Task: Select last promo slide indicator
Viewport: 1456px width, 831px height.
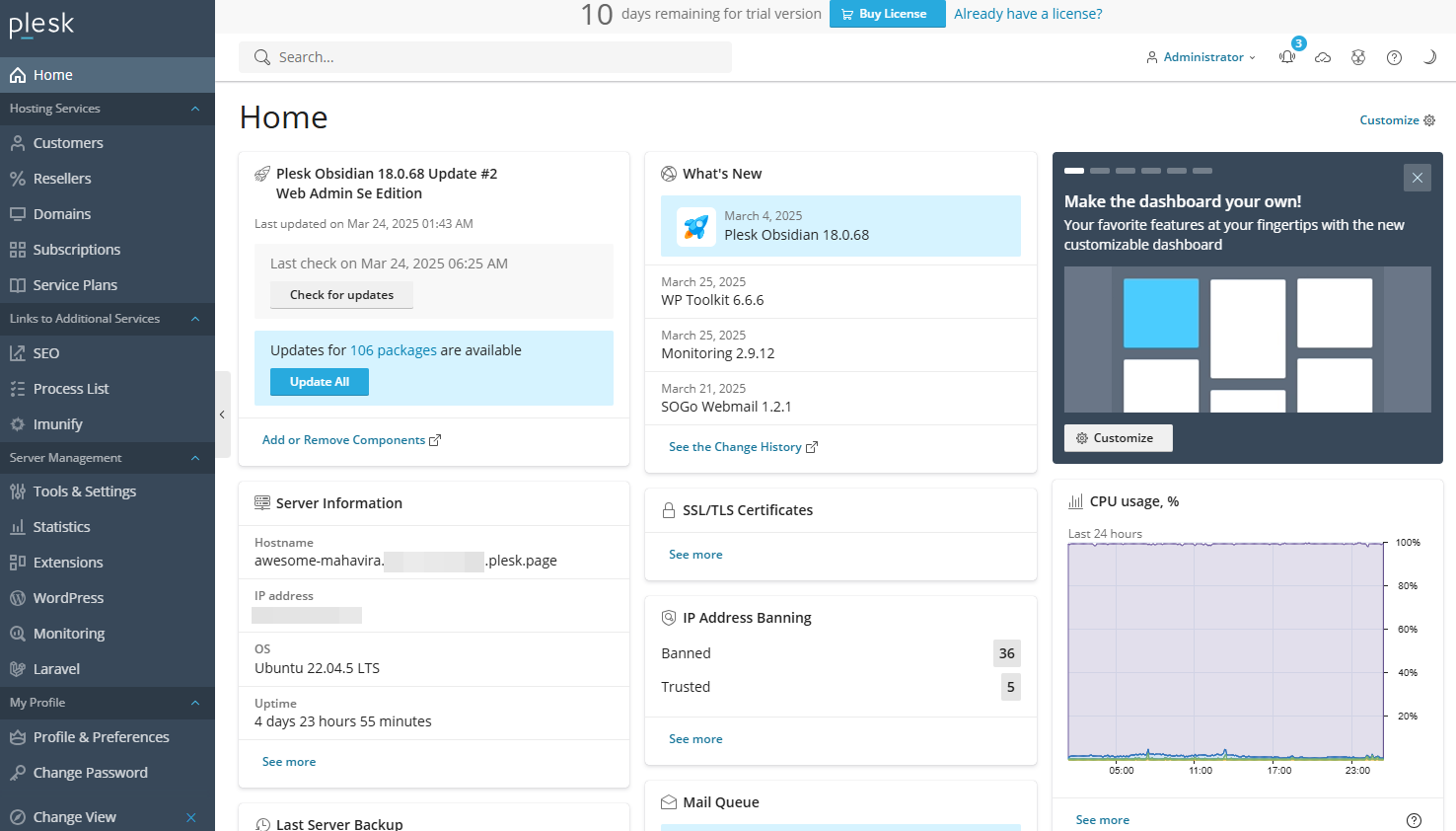Action: (1202, 171)
